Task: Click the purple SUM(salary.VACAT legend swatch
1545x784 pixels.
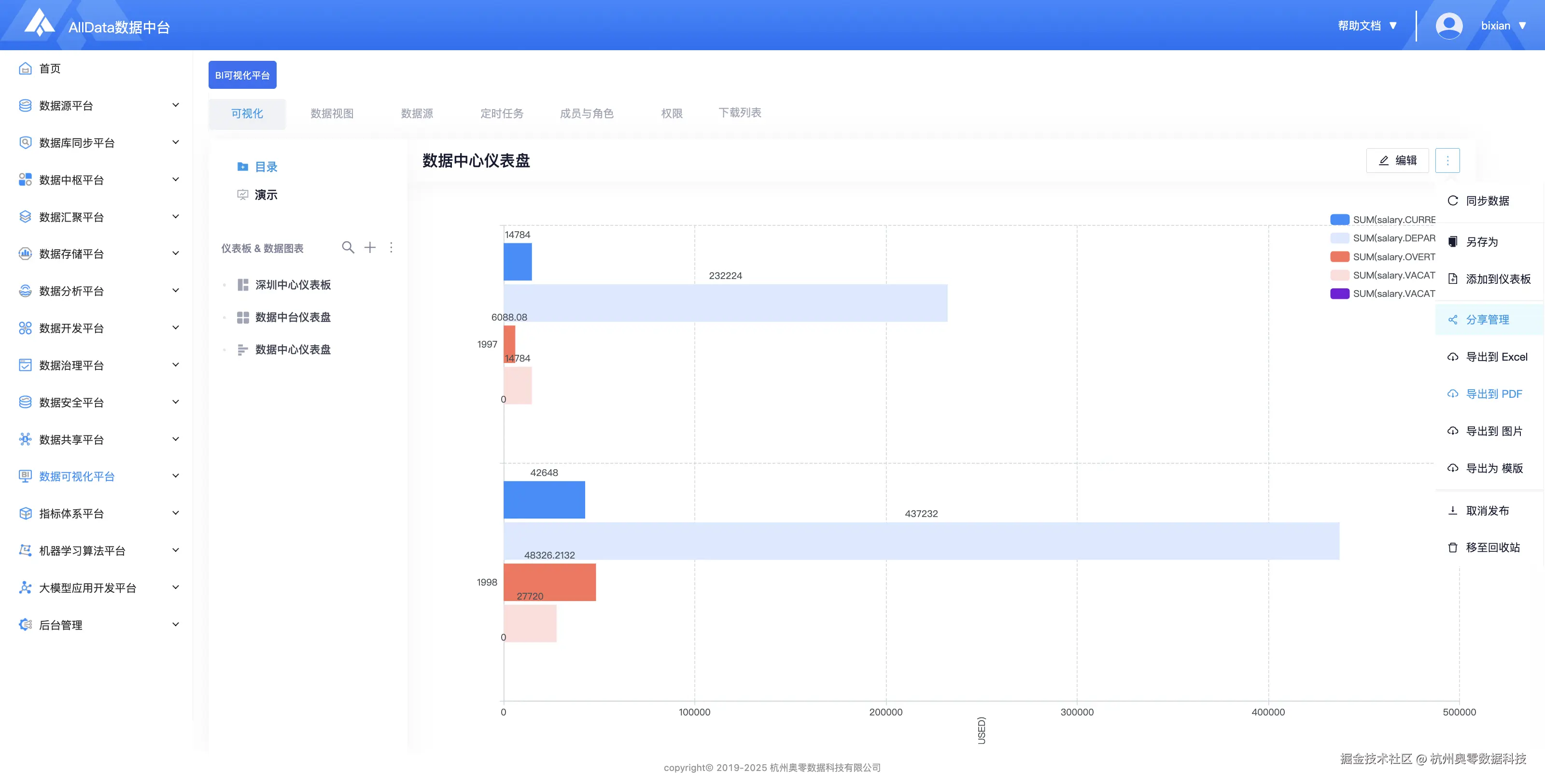Action: (1339, 294)
